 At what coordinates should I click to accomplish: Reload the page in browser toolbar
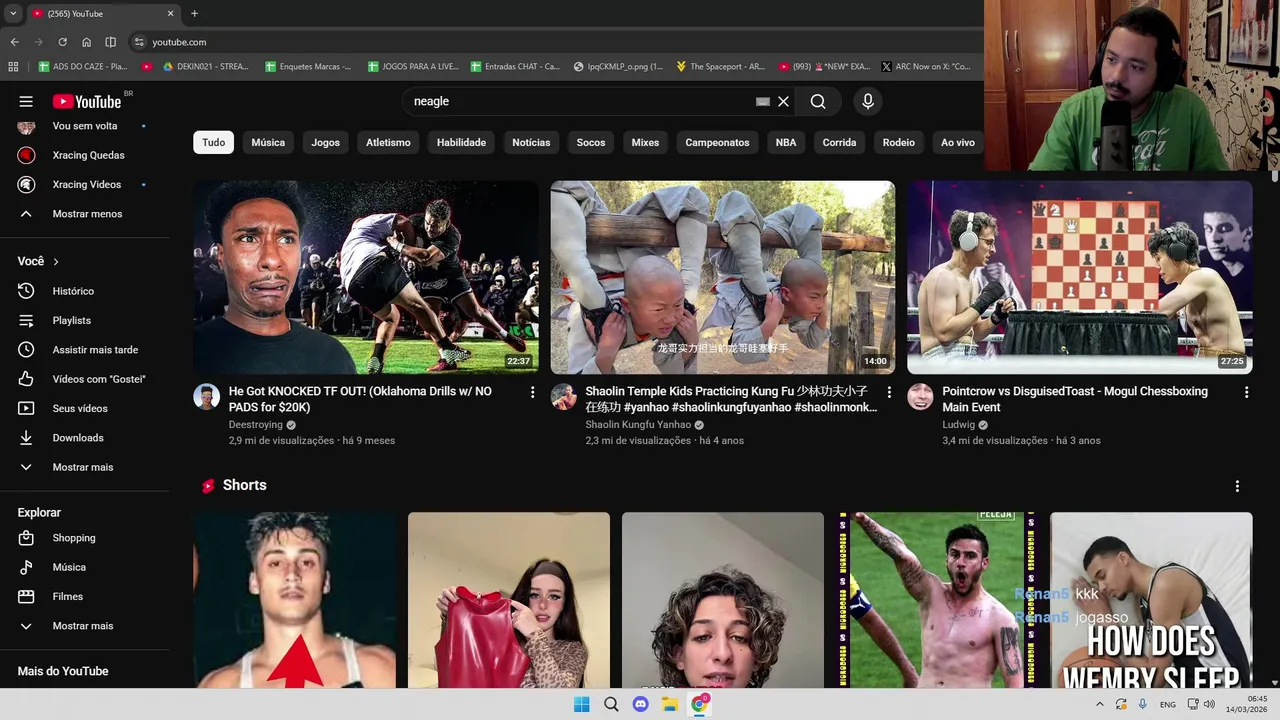coord(62,42)
